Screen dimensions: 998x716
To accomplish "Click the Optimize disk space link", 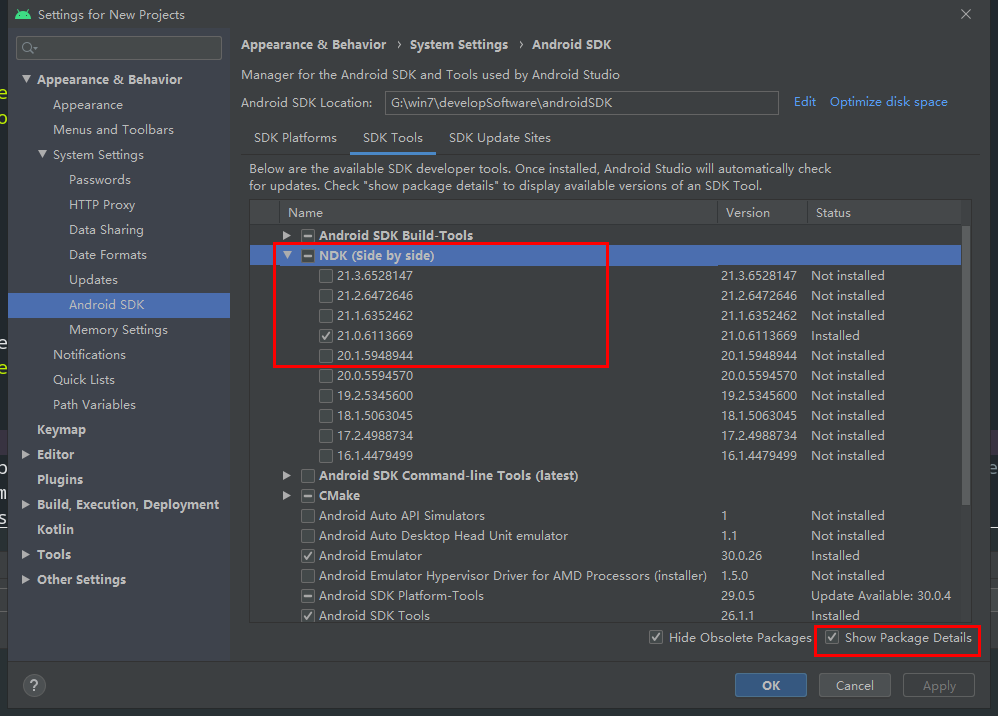I will click(x=888, y=101).
